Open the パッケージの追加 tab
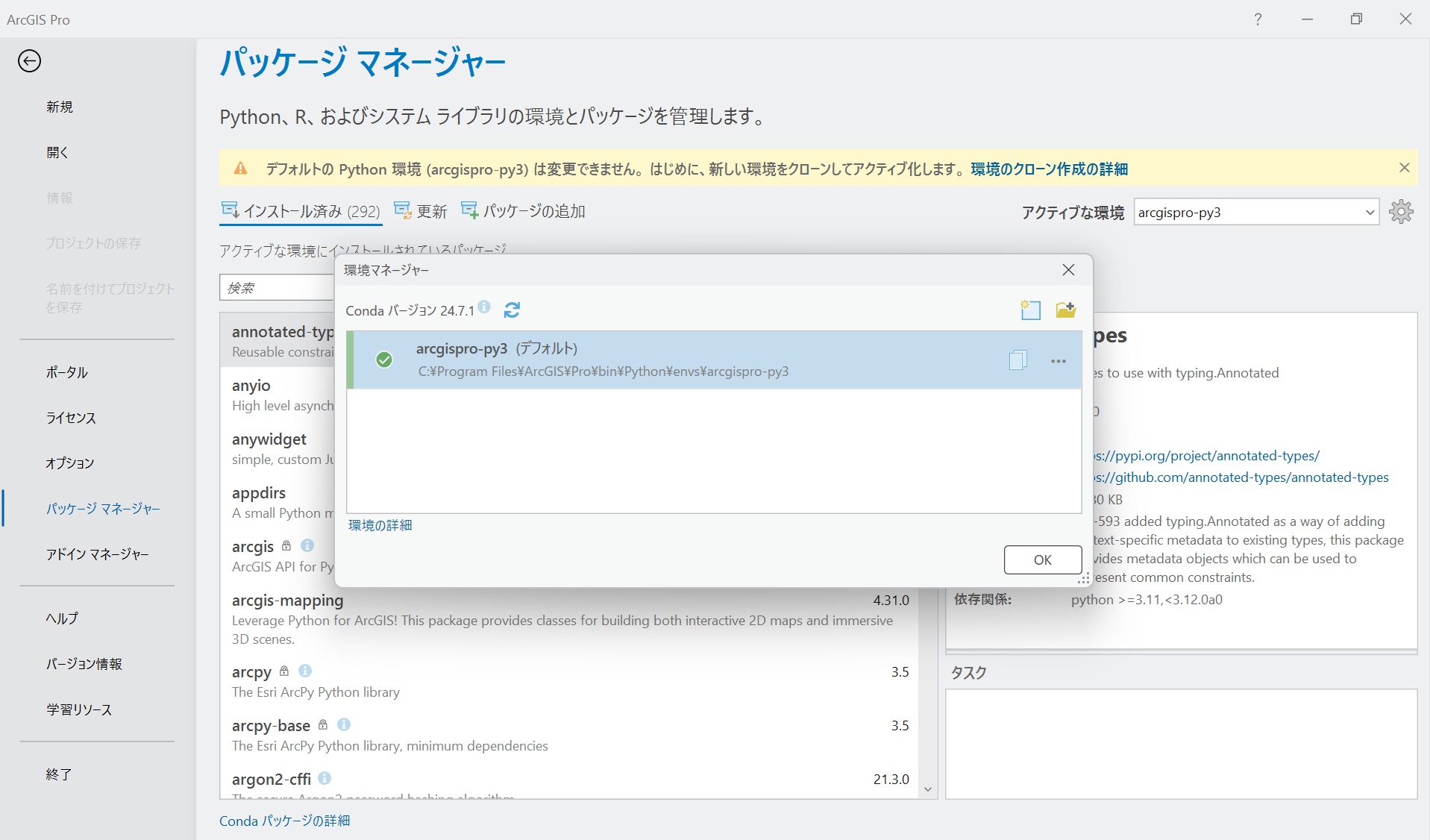This screenshot has height=840, width=1430. tap(523, 211)
